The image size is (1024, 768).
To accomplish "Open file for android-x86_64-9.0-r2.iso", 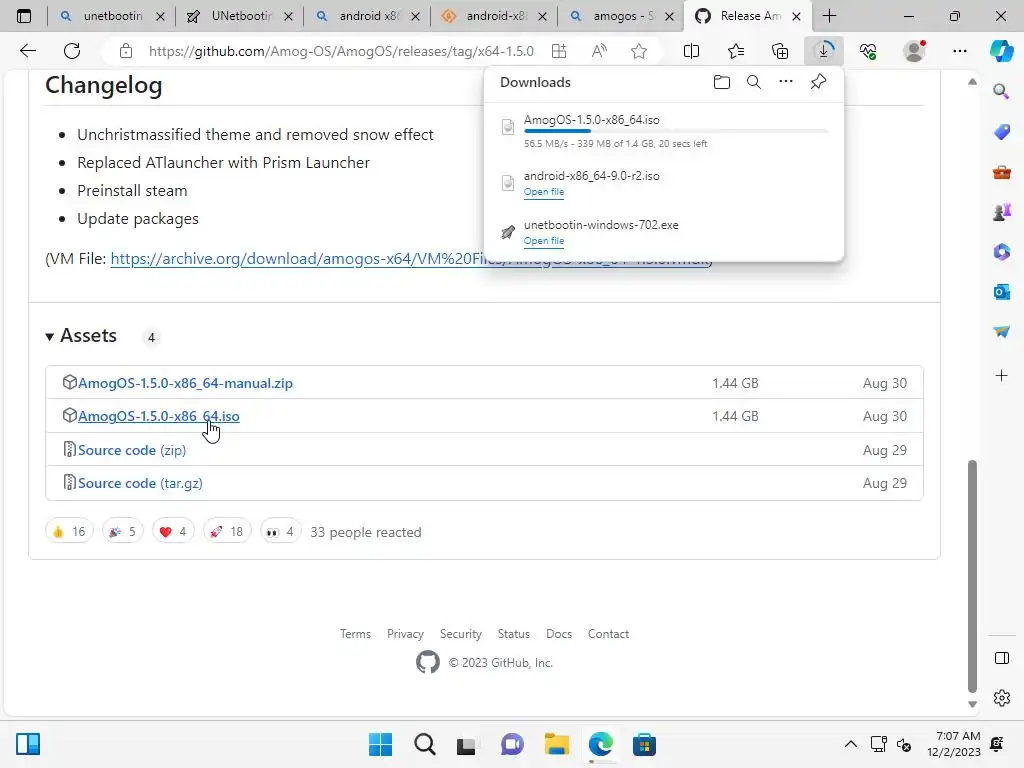I will (x=543, y=192).
